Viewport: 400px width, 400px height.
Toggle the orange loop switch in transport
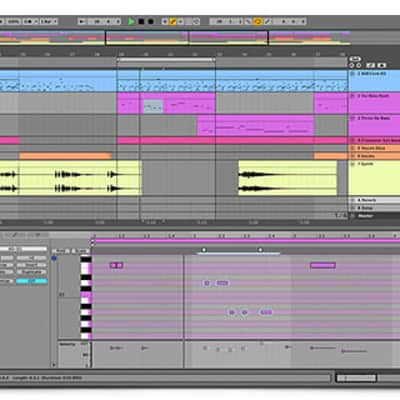coord(258,22)
